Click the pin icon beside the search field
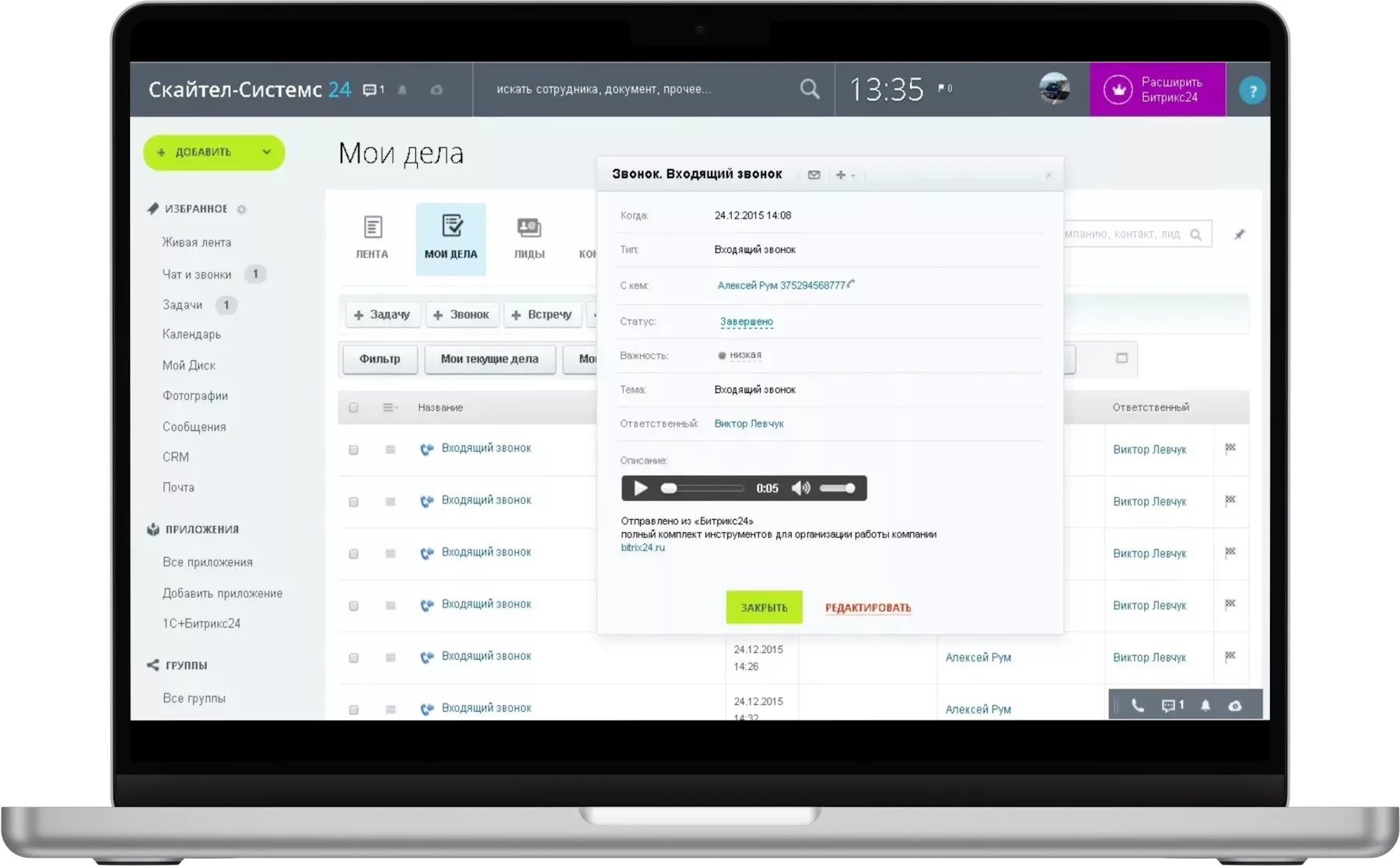Screen dimensions: 1400x866 pyautogui.click(x=1239, y=235)
